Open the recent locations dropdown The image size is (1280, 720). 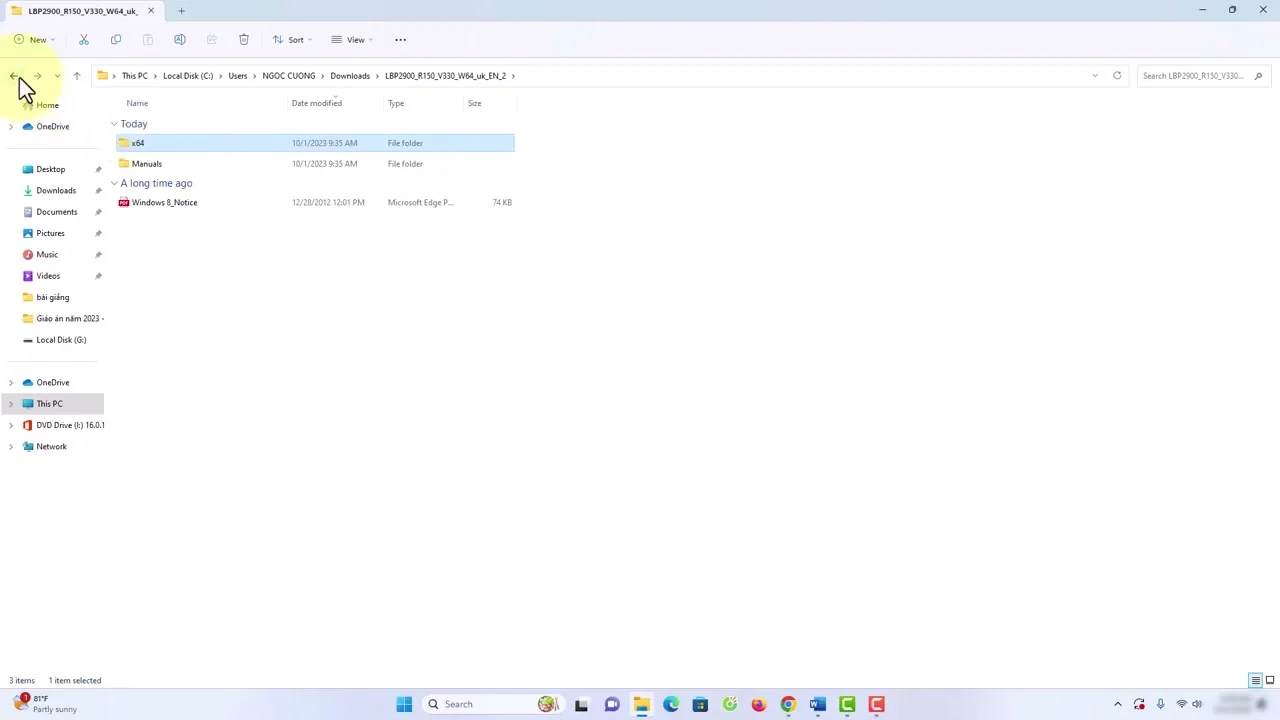(x=57, y=76)
